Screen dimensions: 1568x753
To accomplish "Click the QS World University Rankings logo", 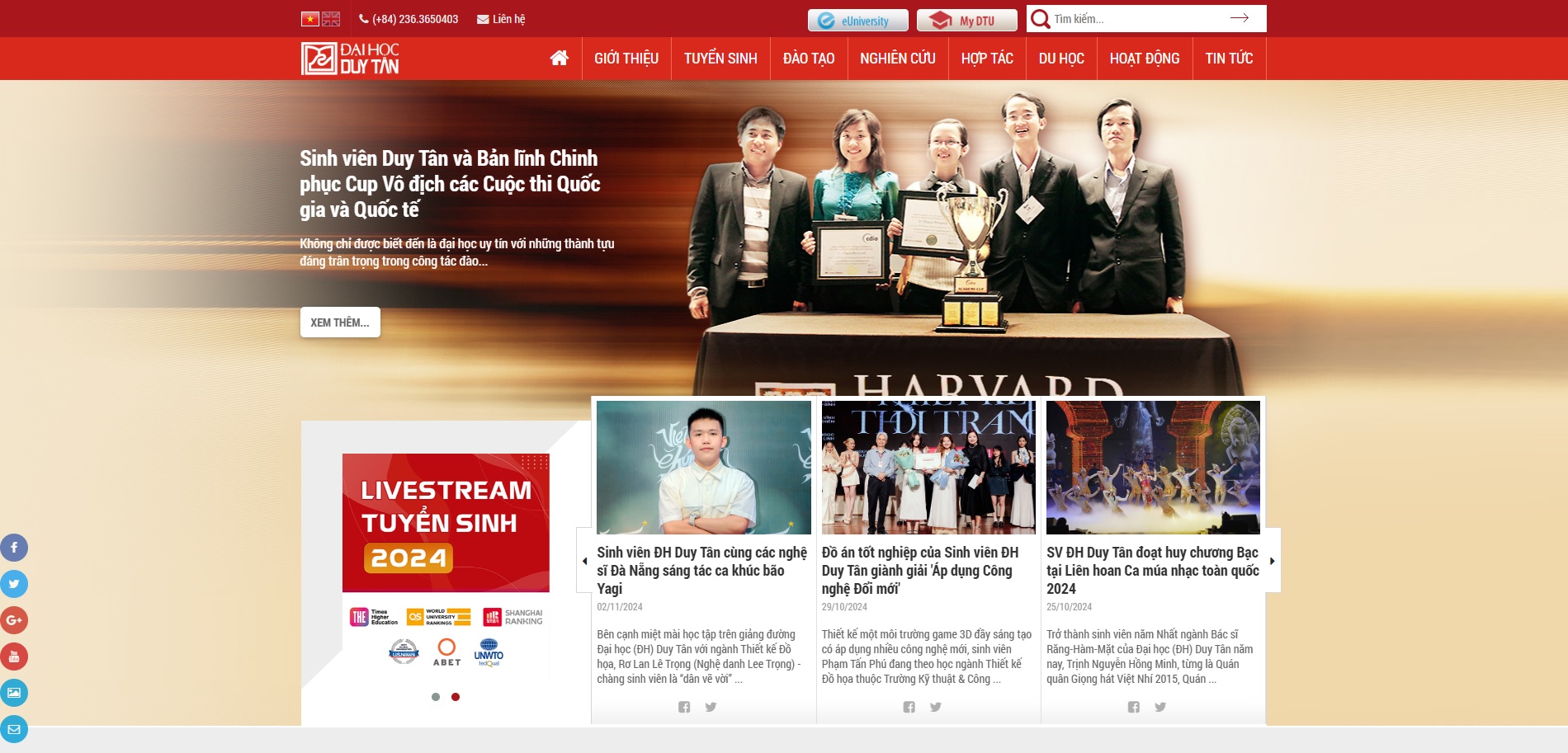I will point(439,617).
